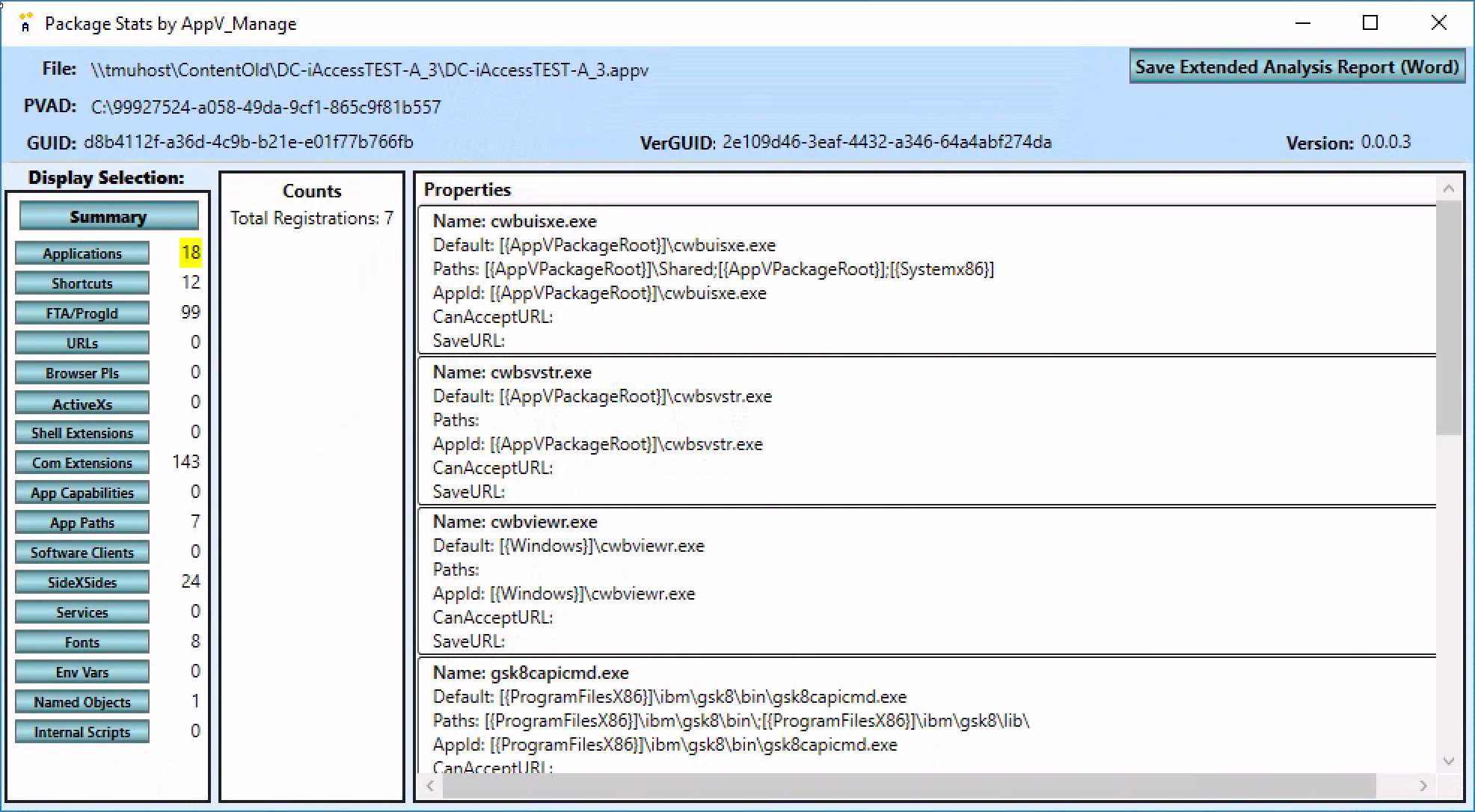View the Shell Extensions list
This screenshot has height=812, width=1475.
[x=82, y=433]
